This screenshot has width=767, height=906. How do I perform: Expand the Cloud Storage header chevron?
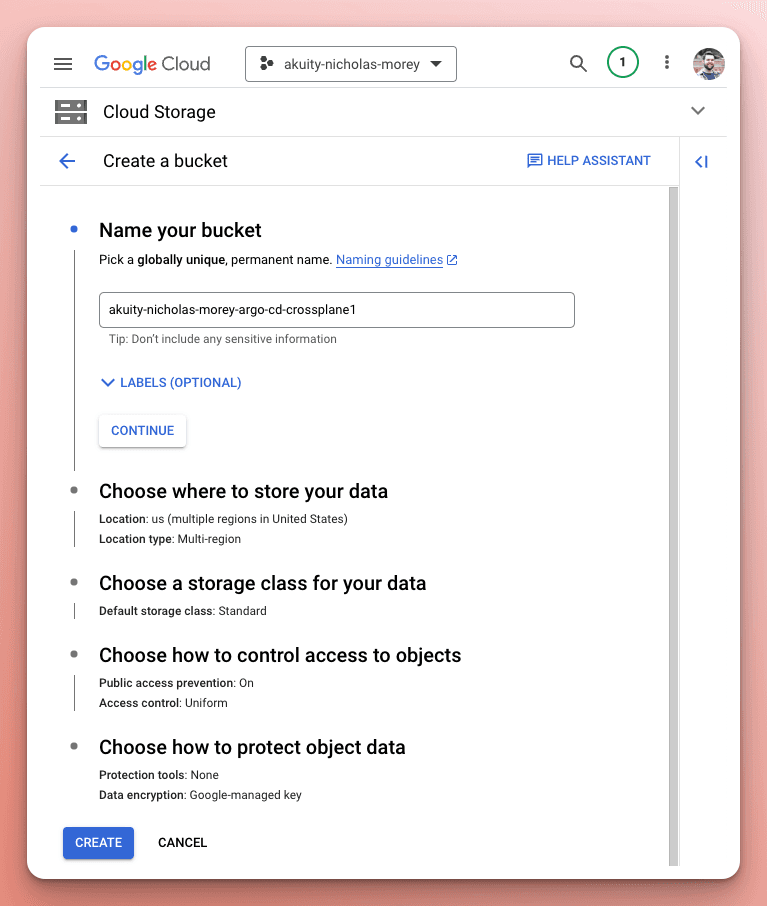pos(698,111)
